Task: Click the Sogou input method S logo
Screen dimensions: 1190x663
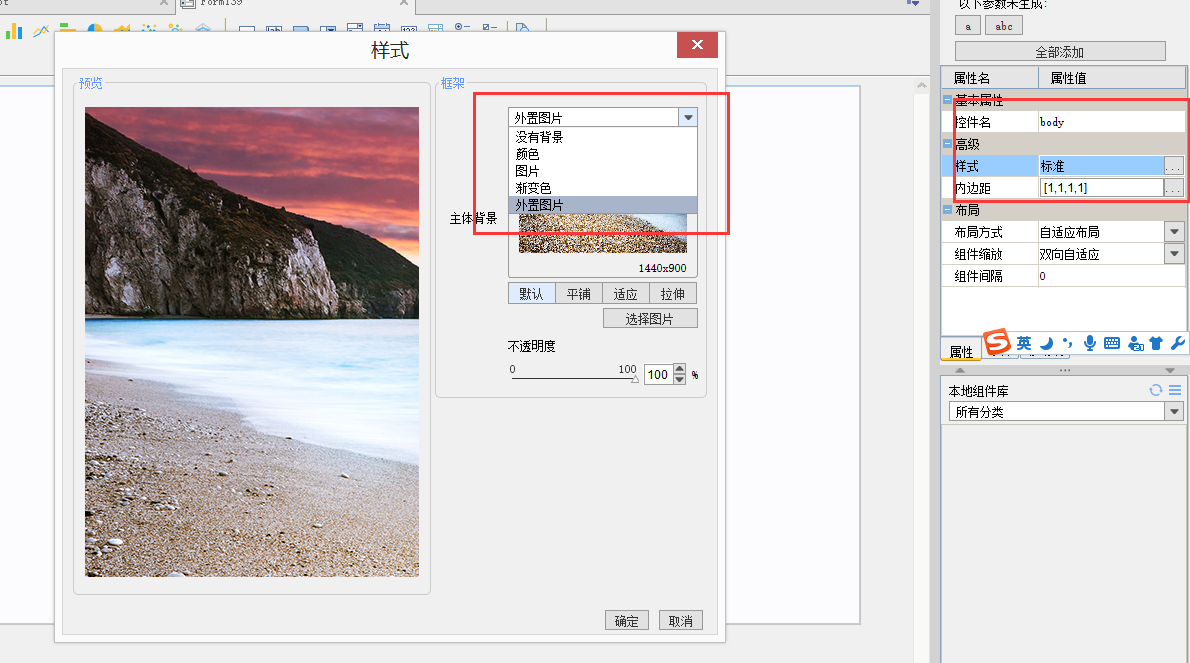Action: (997, 343)
